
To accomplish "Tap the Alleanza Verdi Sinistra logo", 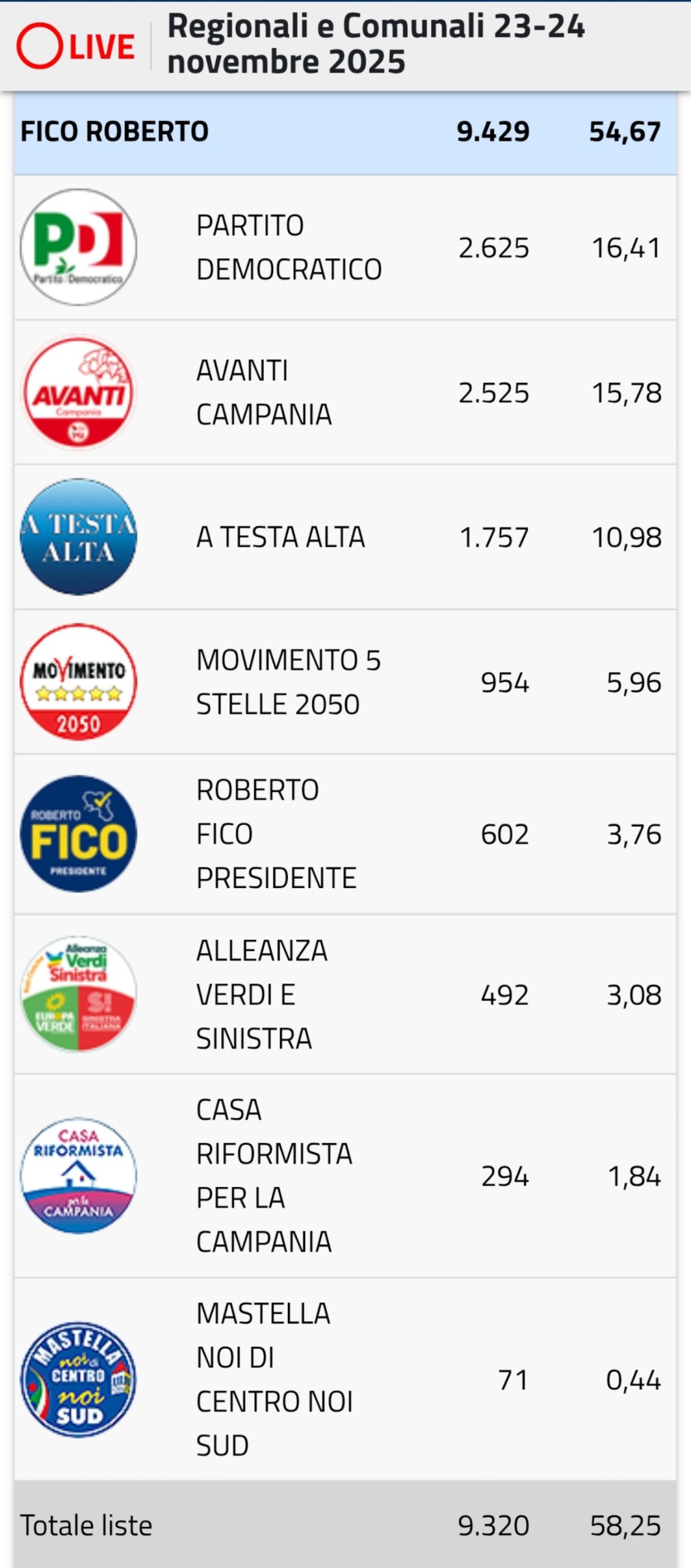I will [78, 994].
